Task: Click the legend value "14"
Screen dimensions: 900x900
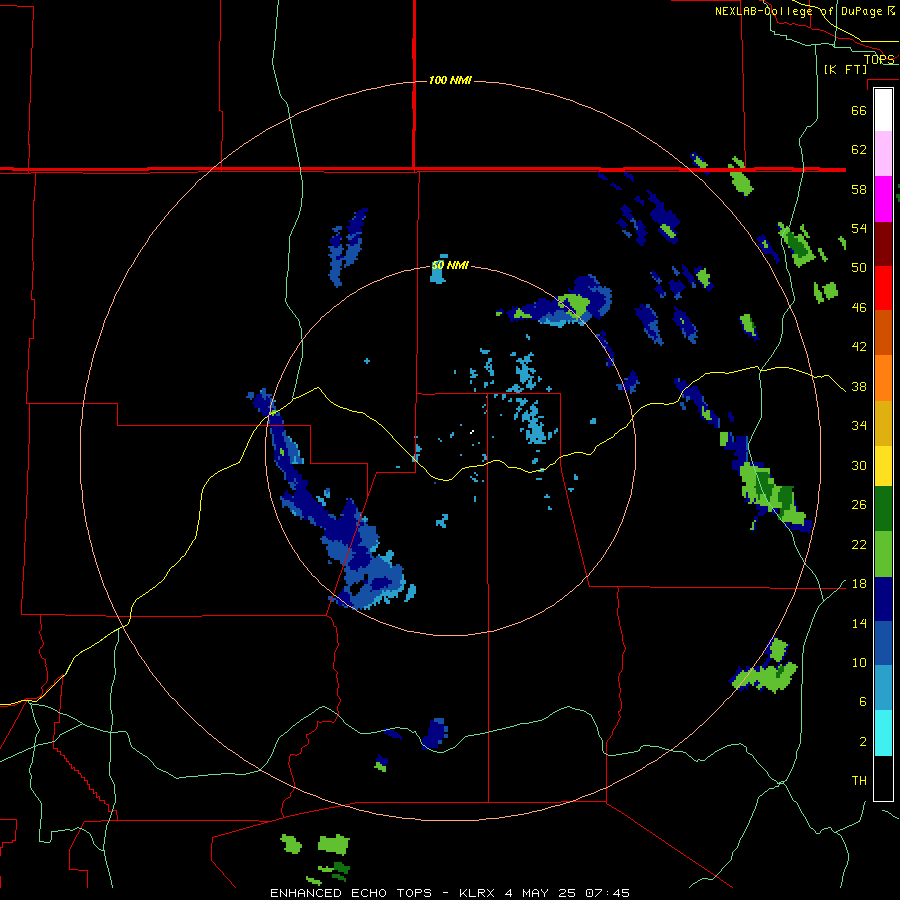Action: click(859, 623)
